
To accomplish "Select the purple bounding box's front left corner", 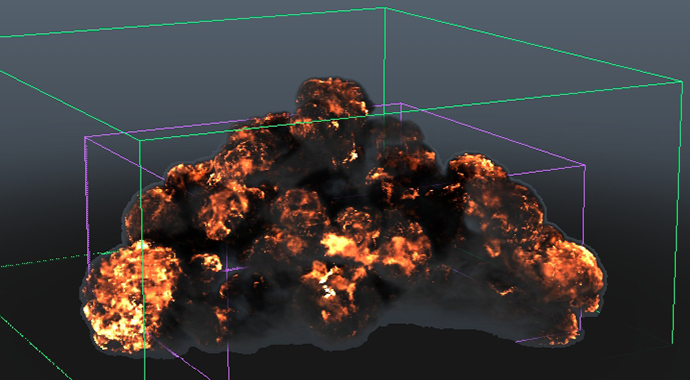I will tap(85, 138).
